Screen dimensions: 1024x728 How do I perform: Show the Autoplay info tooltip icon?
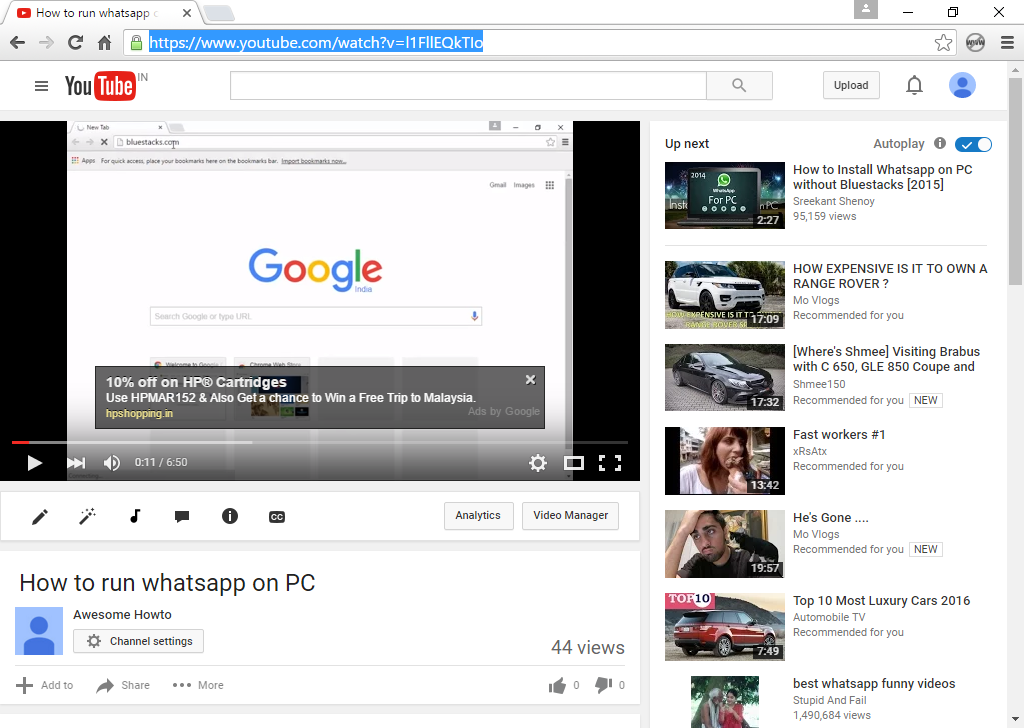tap(940, 143)
